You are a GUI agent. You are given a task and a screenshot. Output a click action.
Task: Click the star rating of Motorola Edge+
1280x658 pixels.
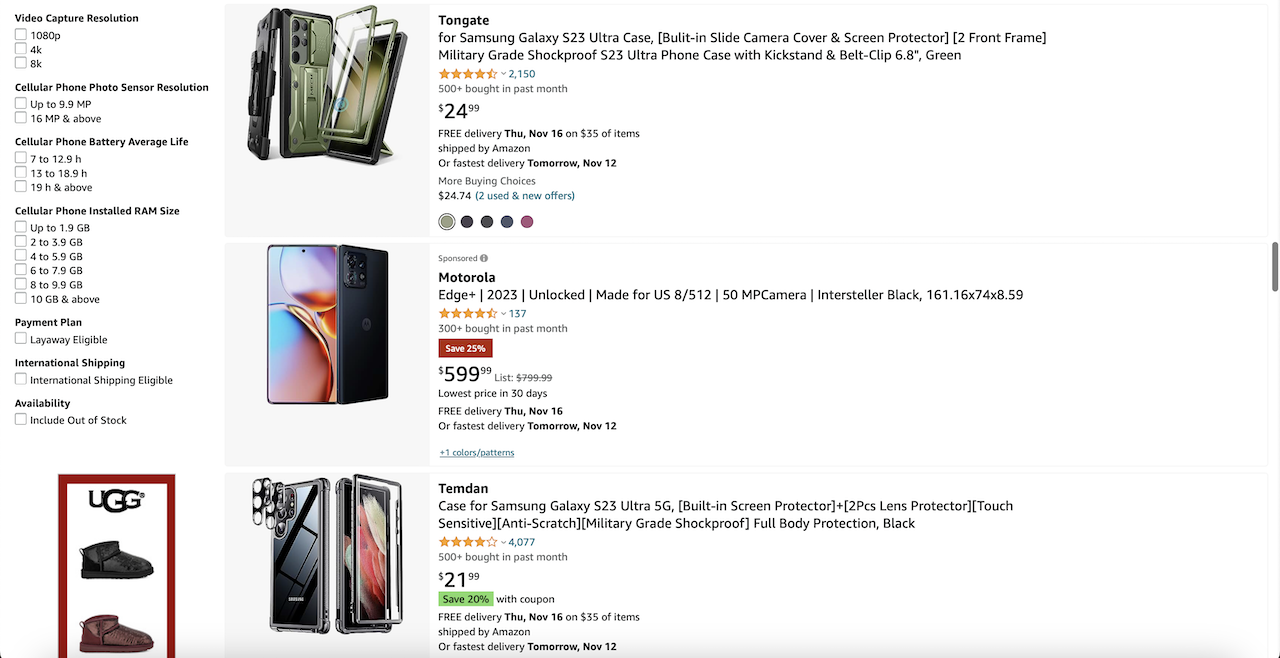click(x=467, y=314)
